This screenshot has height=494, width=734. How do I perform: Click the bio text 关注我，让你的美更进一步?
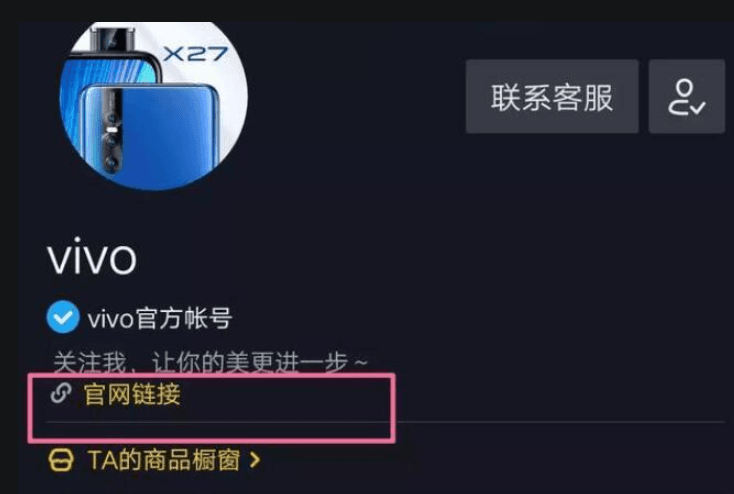[x=210, y=362]
